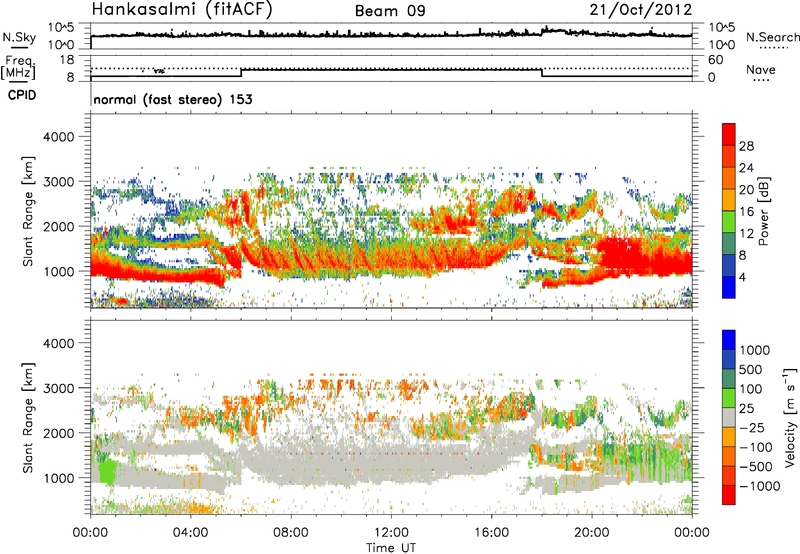
Task: Click the intense red power patch near 21:00
Action: pos(620,254)
